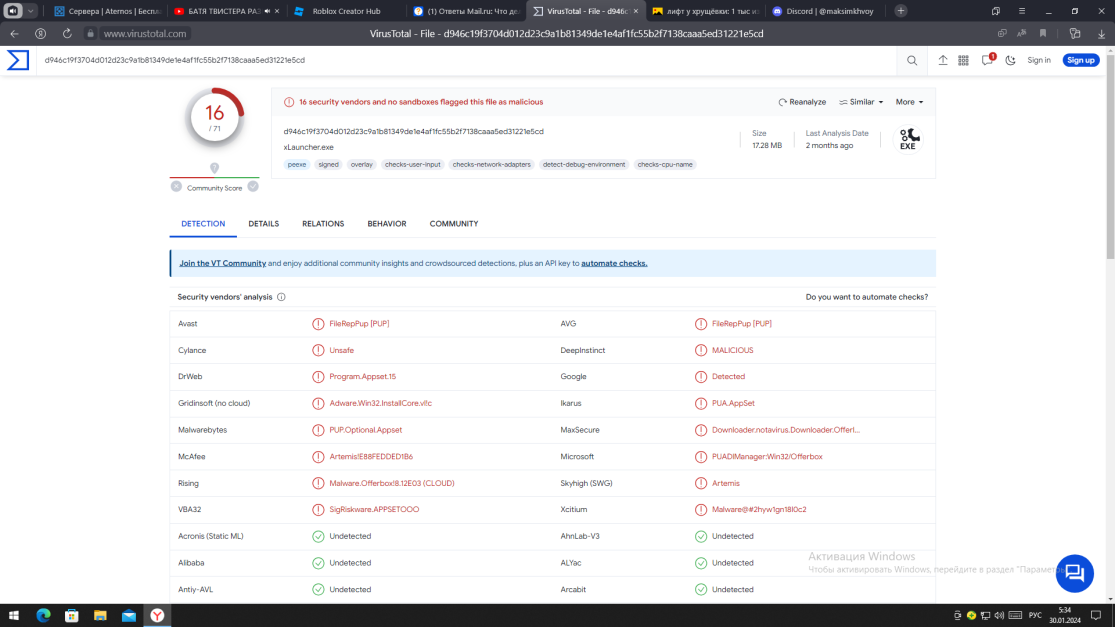Switch to the BEHAVIOR tab

(386, 224)
